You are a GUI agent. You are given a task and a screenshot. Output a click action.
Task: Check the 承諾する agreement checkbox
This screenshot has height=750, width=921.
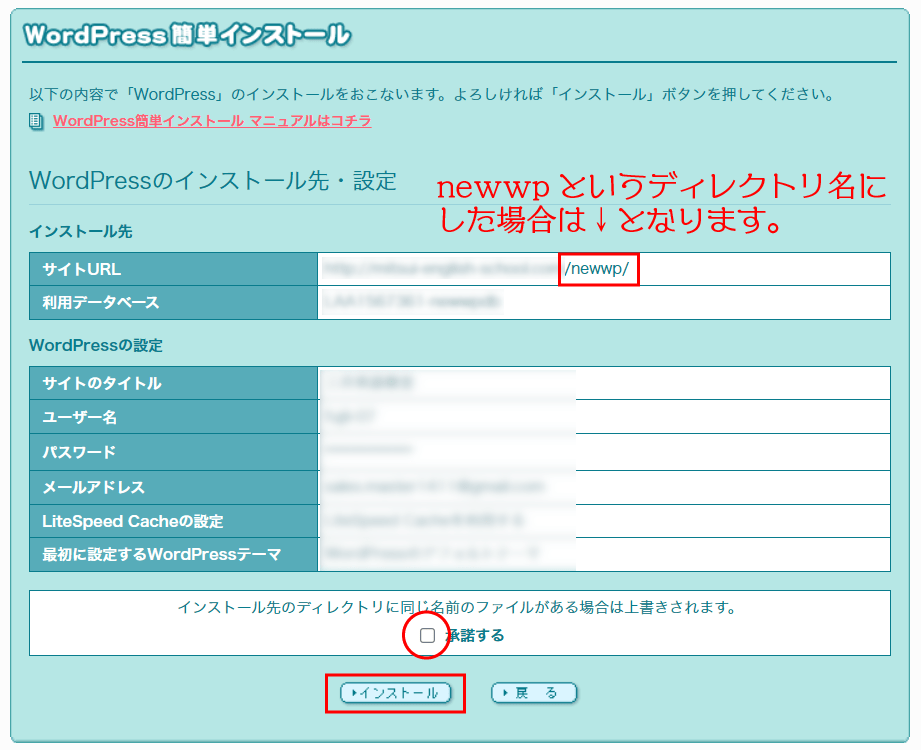tap(426, 634)
